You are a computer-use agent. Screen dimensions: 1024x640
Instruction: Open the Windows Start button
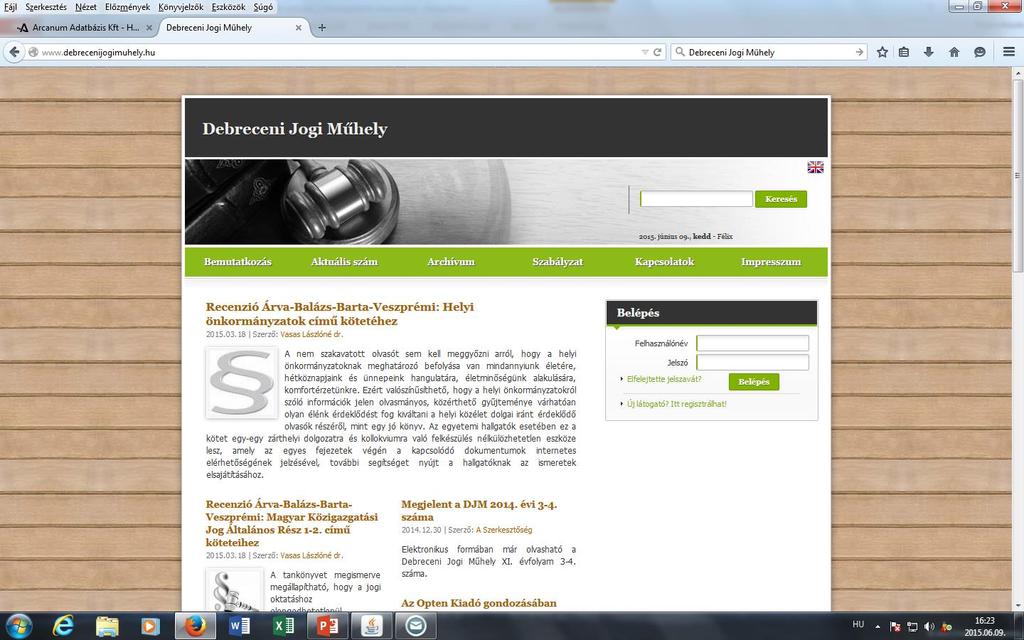(x=18, y=627)
